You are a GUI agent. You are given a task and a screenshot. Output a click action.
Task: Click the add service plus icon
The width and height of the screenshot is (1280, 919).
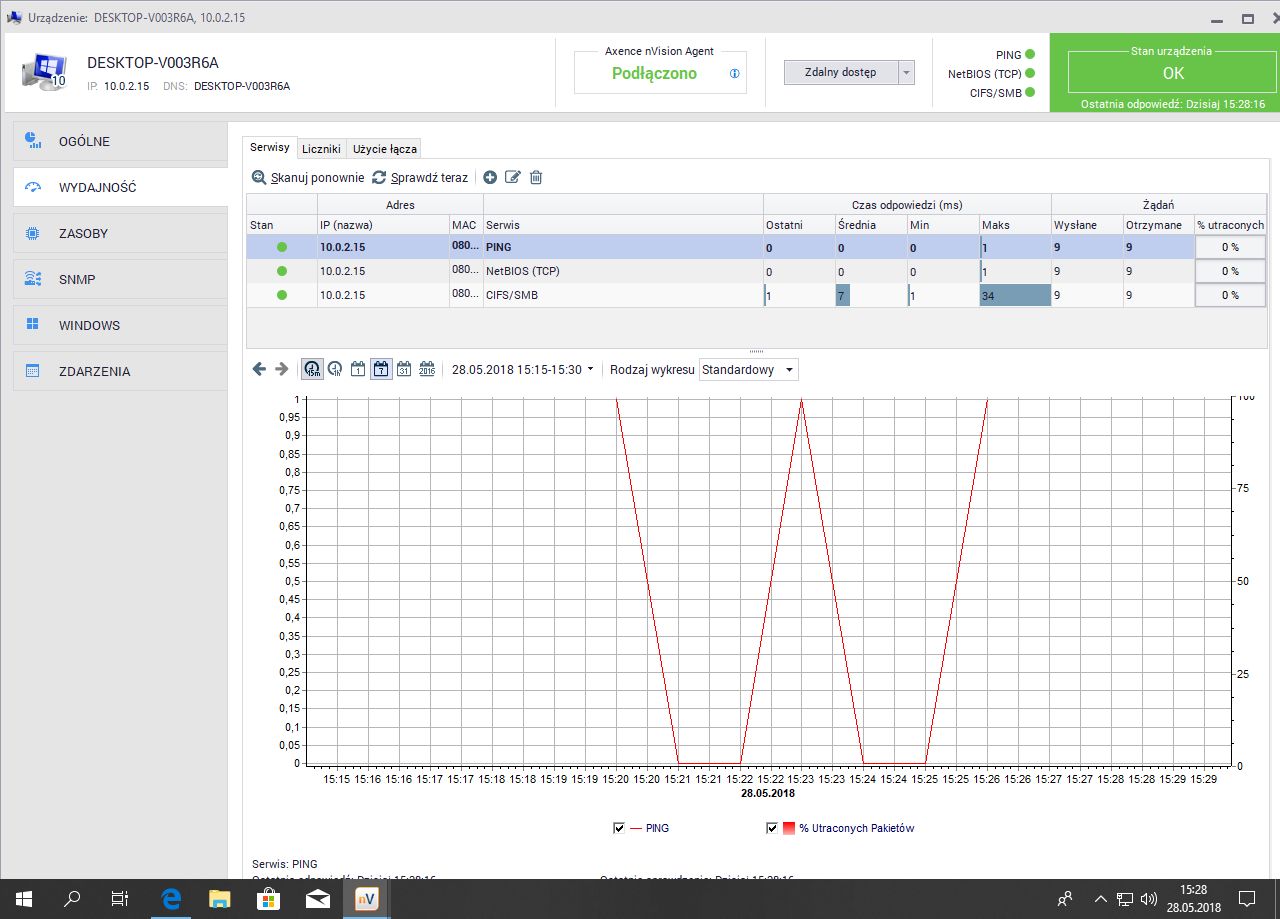pyautogui.click(x=490, y=177)
